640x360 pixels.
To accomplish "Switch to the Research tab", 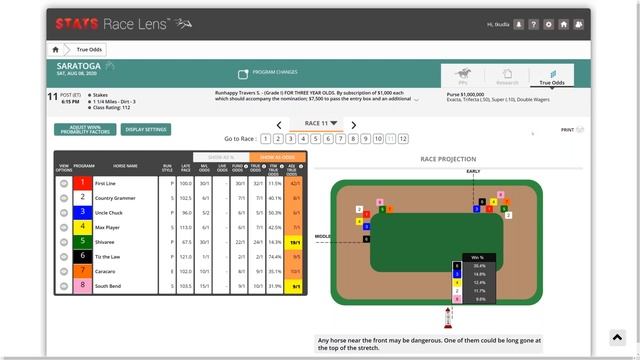I will [x=507, y=76].
